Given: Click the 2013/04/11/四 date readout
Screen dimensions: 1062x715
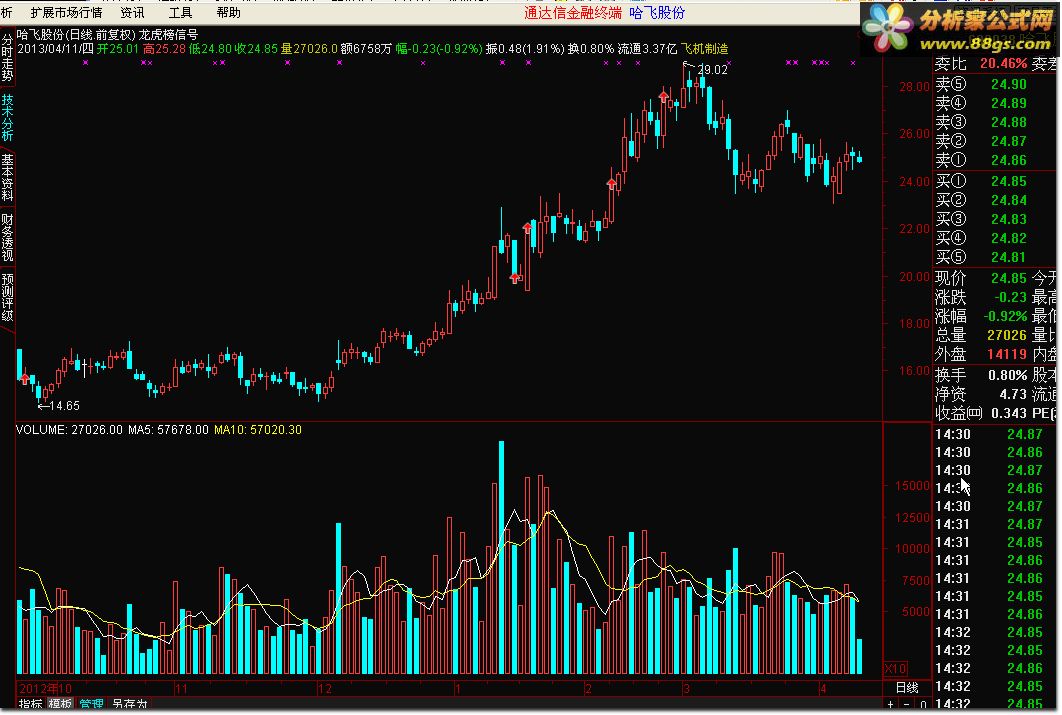Looking at the screenshot, I should [56, 49].
